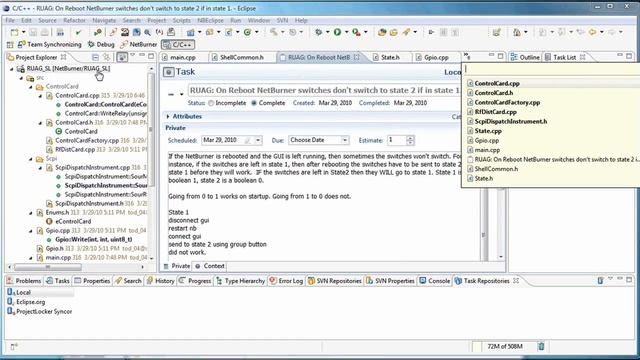Click ProjectLocker Syncor repository icon
Viewport: 640px width, 360px height.
click(10, 311)
